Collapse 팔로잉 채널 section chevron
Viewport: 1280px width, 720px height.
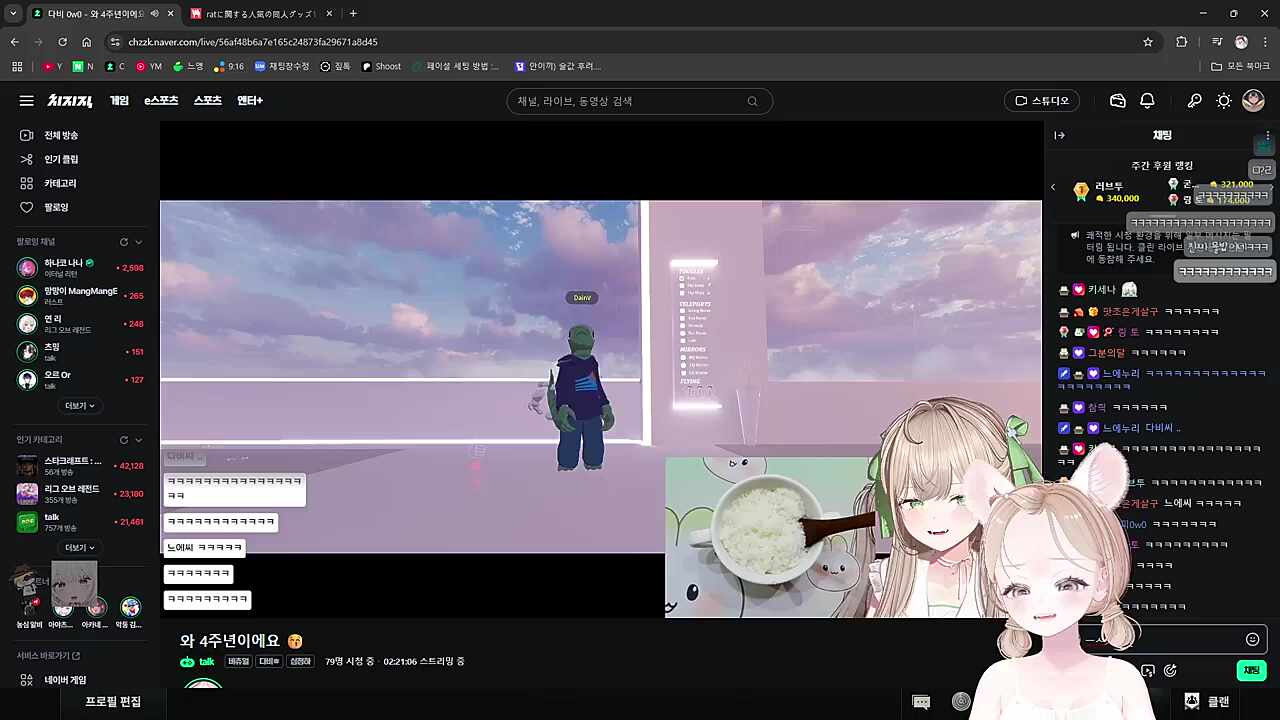coord(139,242)
